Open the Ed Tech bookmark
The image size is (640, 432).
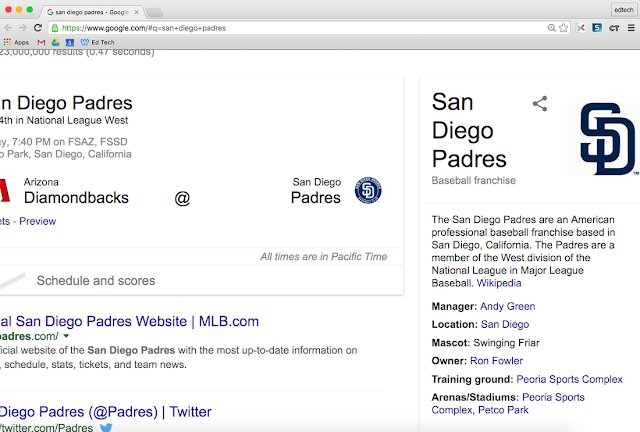pyautogui.click(x=98, y=42)
